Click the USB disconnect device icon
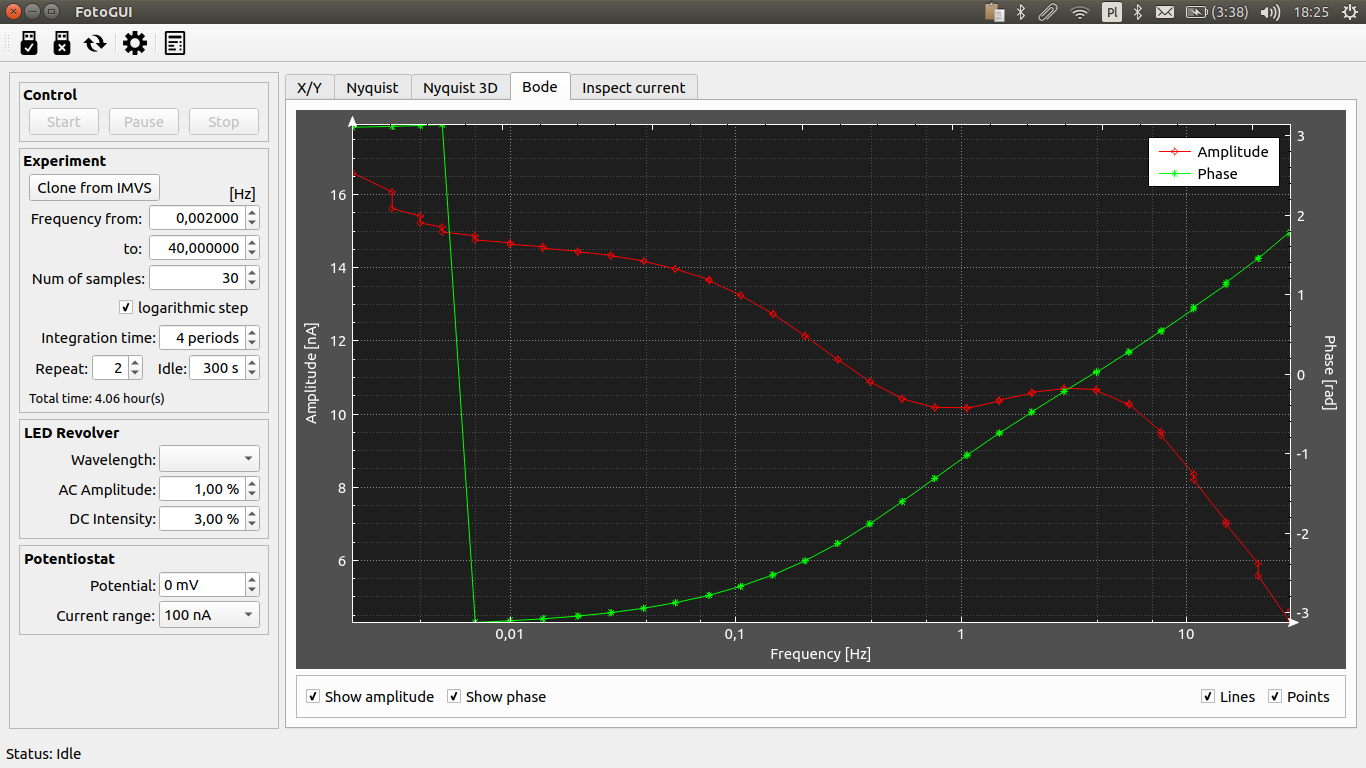The height and width of the screenshot is (768, 1366). tap(61, 43)
